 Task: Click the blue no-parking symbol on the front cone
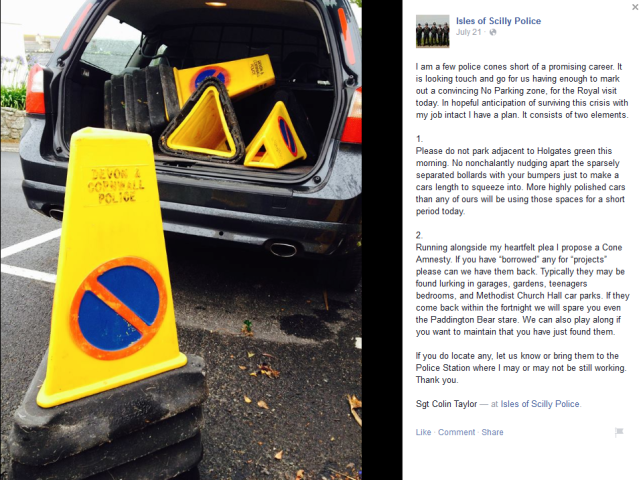[119, 308]
